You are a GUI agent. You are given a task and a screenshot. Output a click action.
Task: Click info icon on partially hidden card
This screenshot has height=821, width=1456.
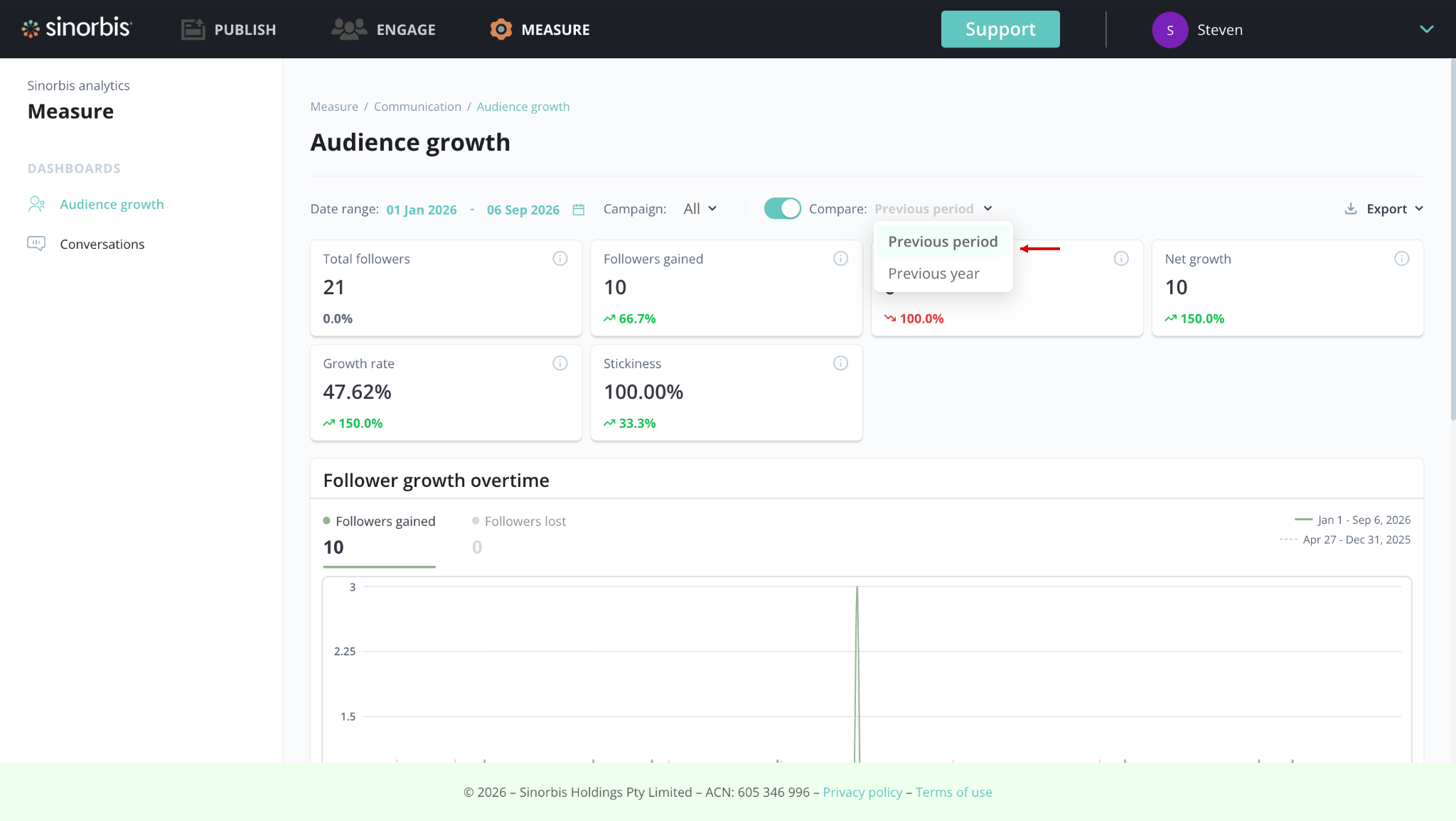(1121, 259)
